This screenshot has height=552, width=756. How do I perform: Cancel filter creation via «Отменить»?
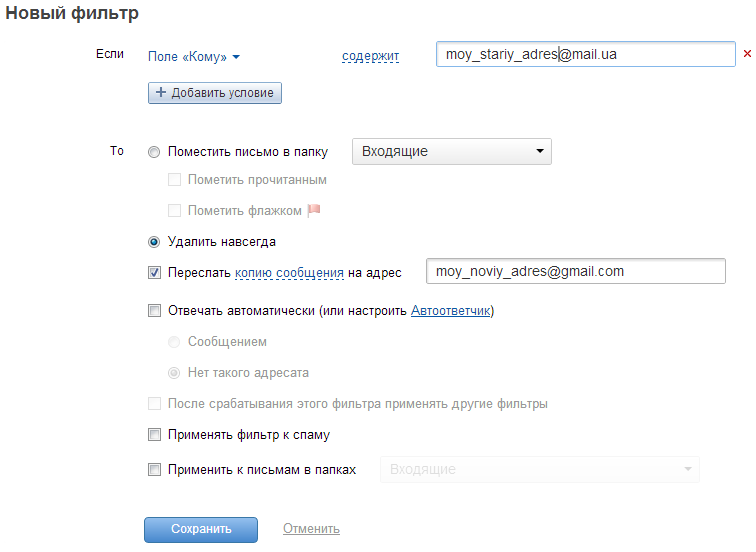[311, 529]
